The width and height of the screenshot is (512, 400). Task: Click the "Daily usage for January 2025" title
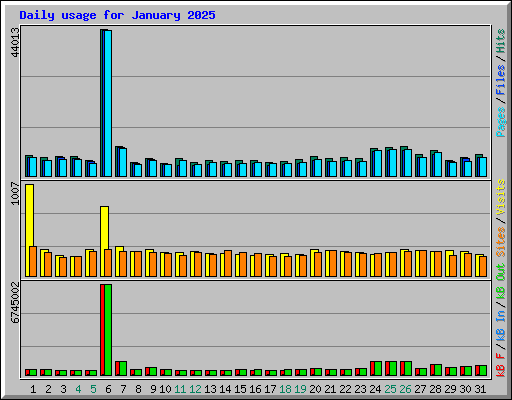[117, 15]
